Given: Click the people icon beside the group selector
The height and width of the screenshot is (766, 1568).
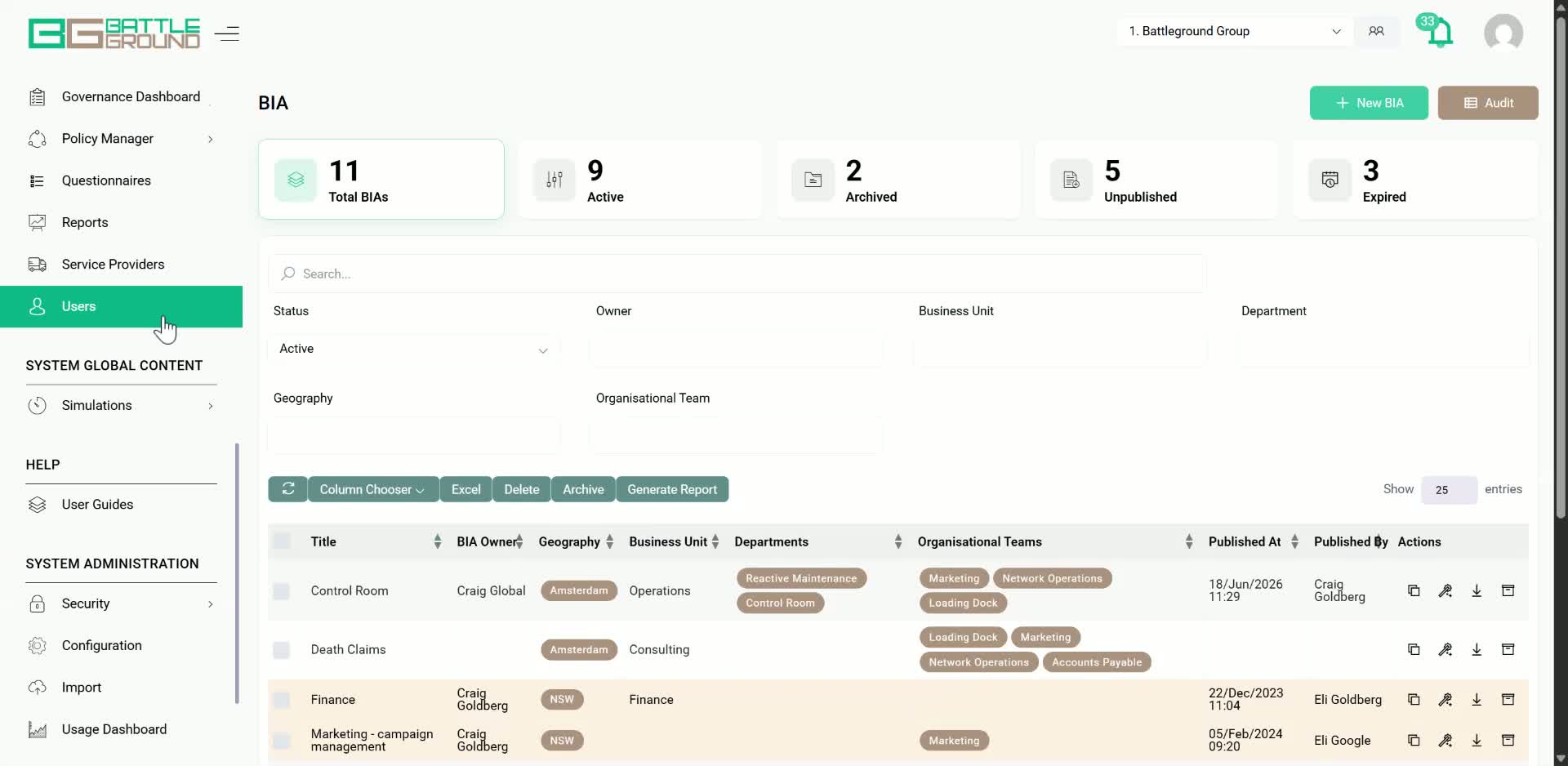Looking at the screenshot, I should tap(1376, 31).
